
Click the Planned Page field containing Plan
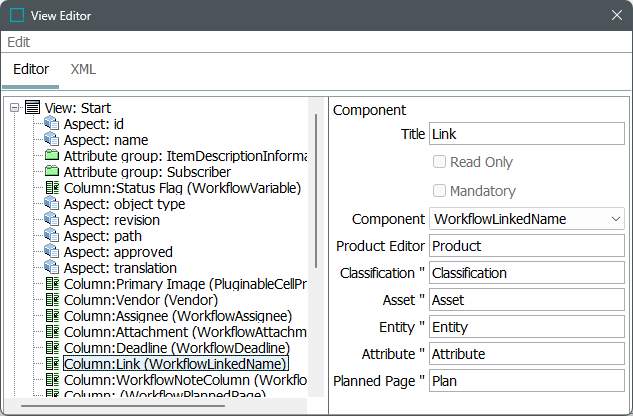(526, 380)
